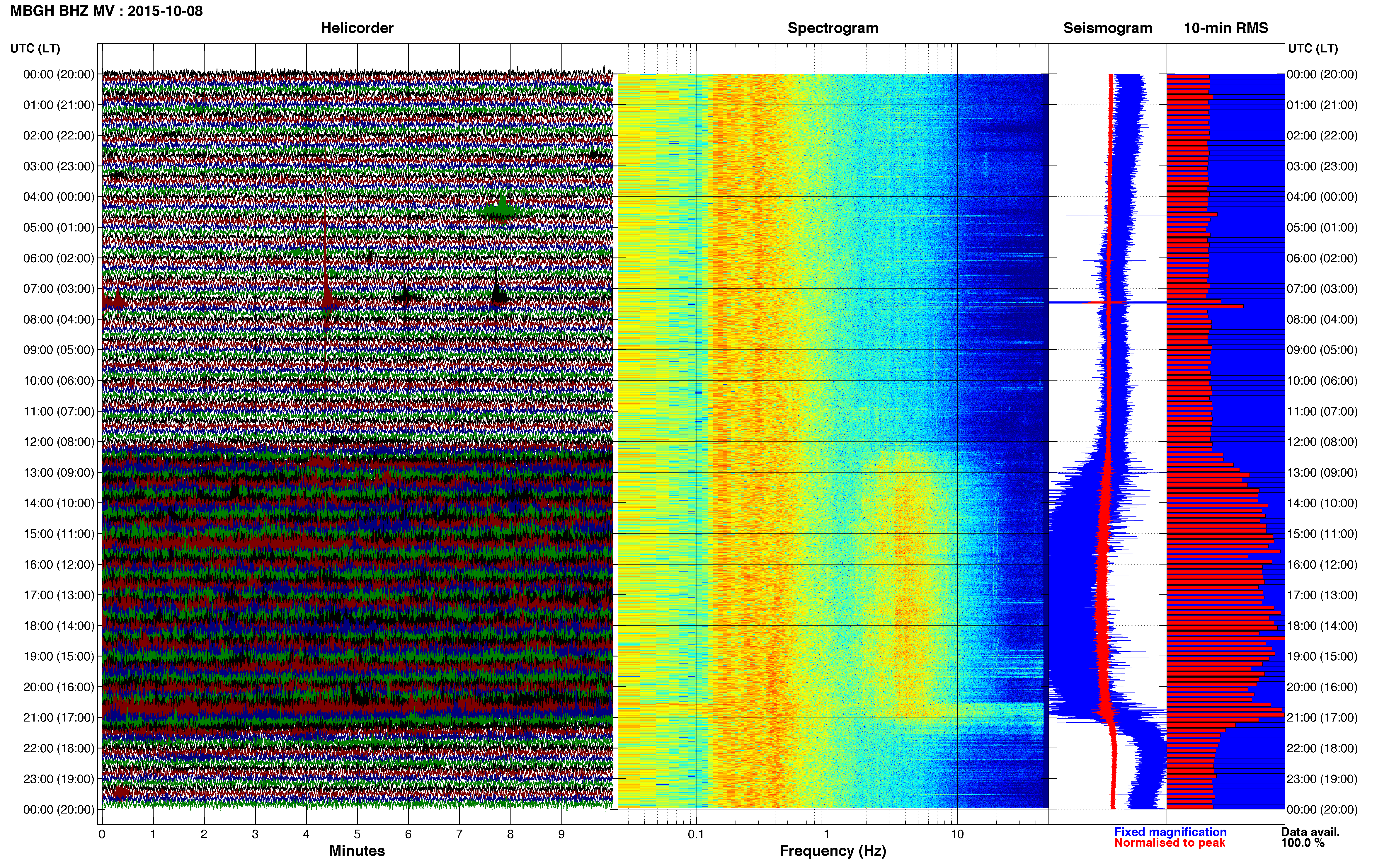Click left time label 21:00 (17:00)

click(x=59, y=718)
